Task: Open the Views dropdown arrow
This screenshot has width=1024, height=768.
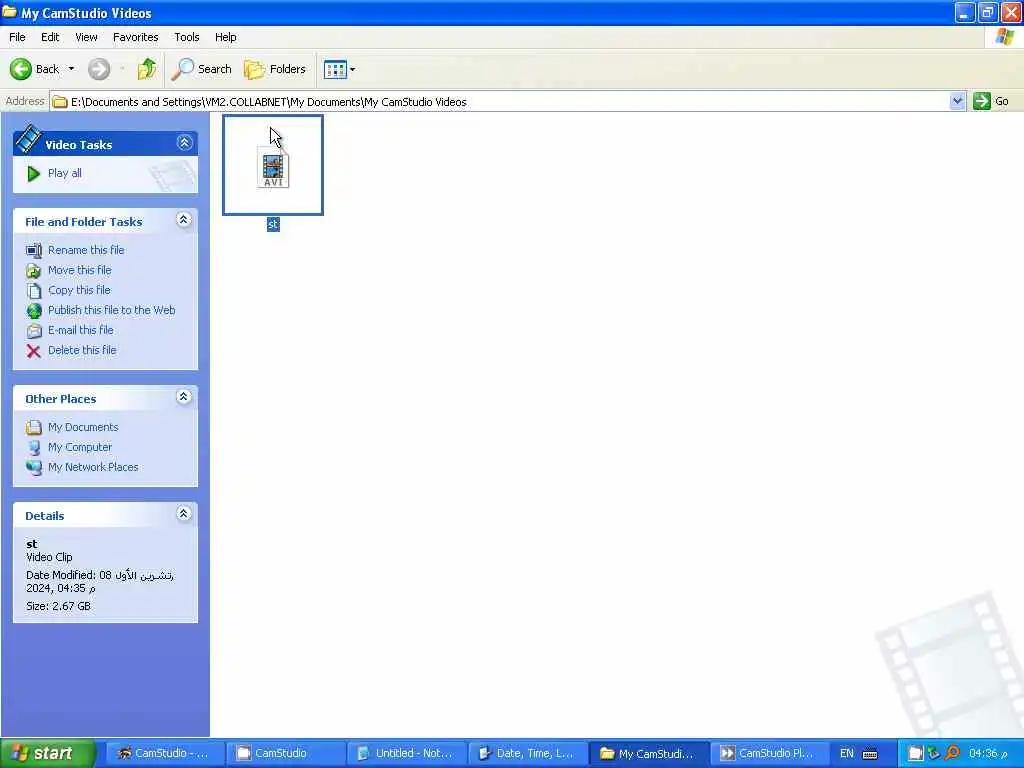Action: (353, 69)
